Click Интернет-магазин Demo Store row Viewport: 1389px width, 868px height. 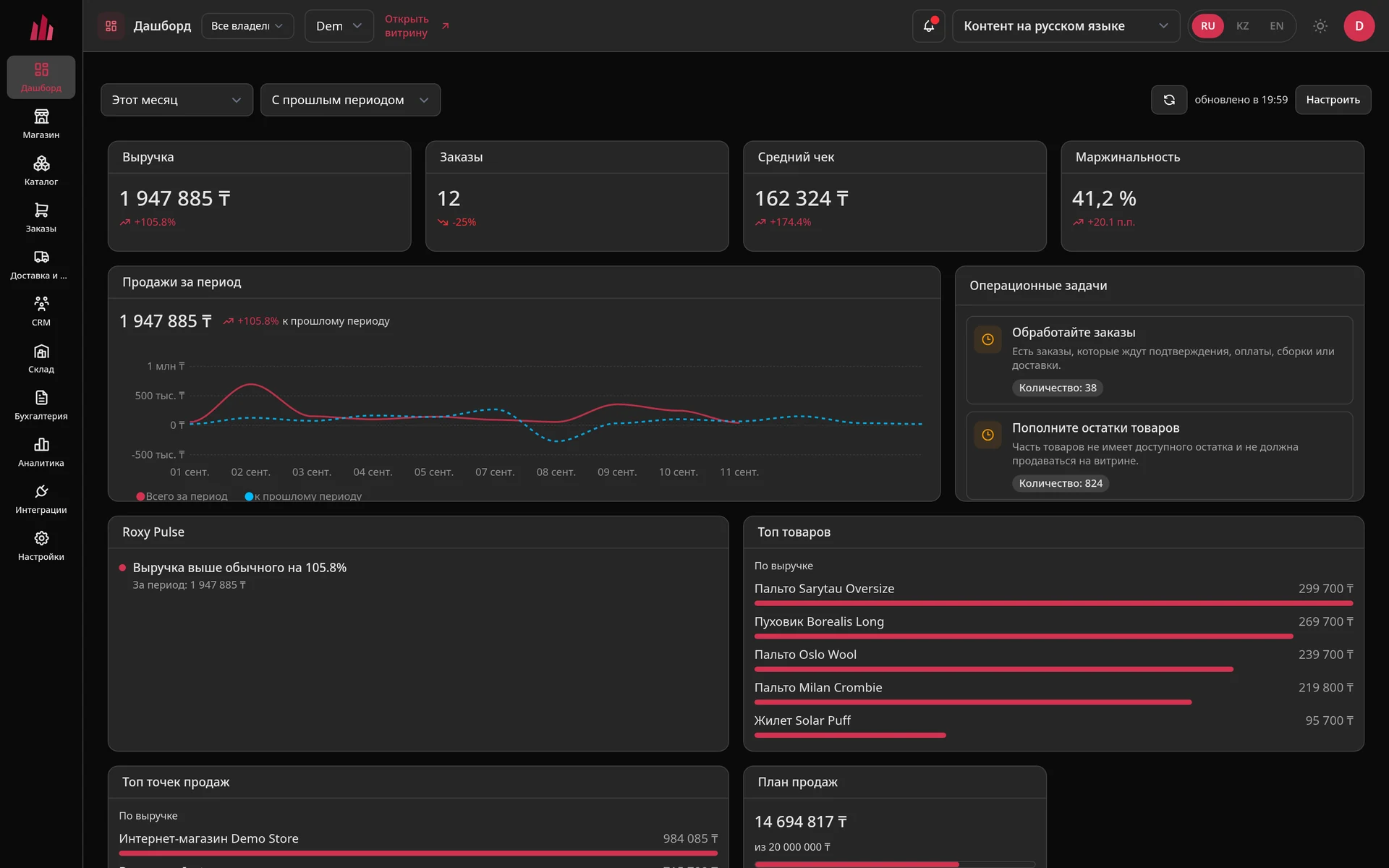(x=418, y=843)
